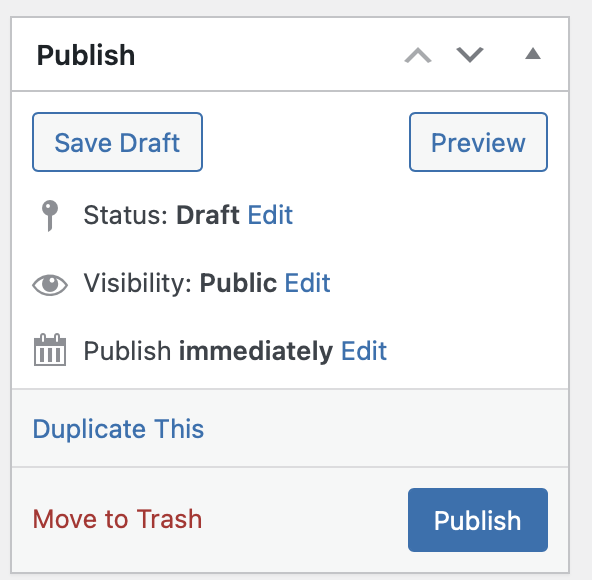Click the Visibility: Public label text
This screenshot has width=592, height=580.
click(180, 283)
